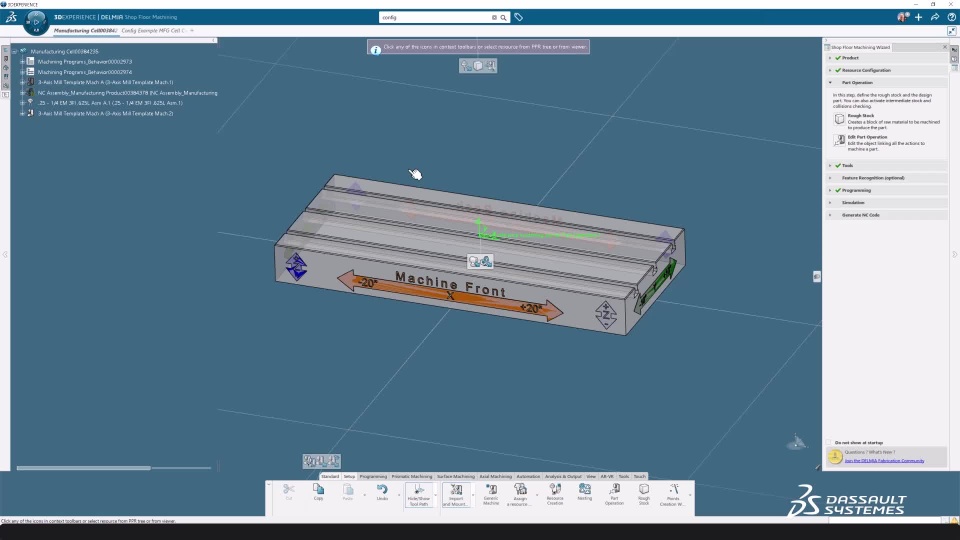Image resolution: width=960 pixels, height=540 pixels.
Task: Expand the Resource Configuration step
Action: 830,70
